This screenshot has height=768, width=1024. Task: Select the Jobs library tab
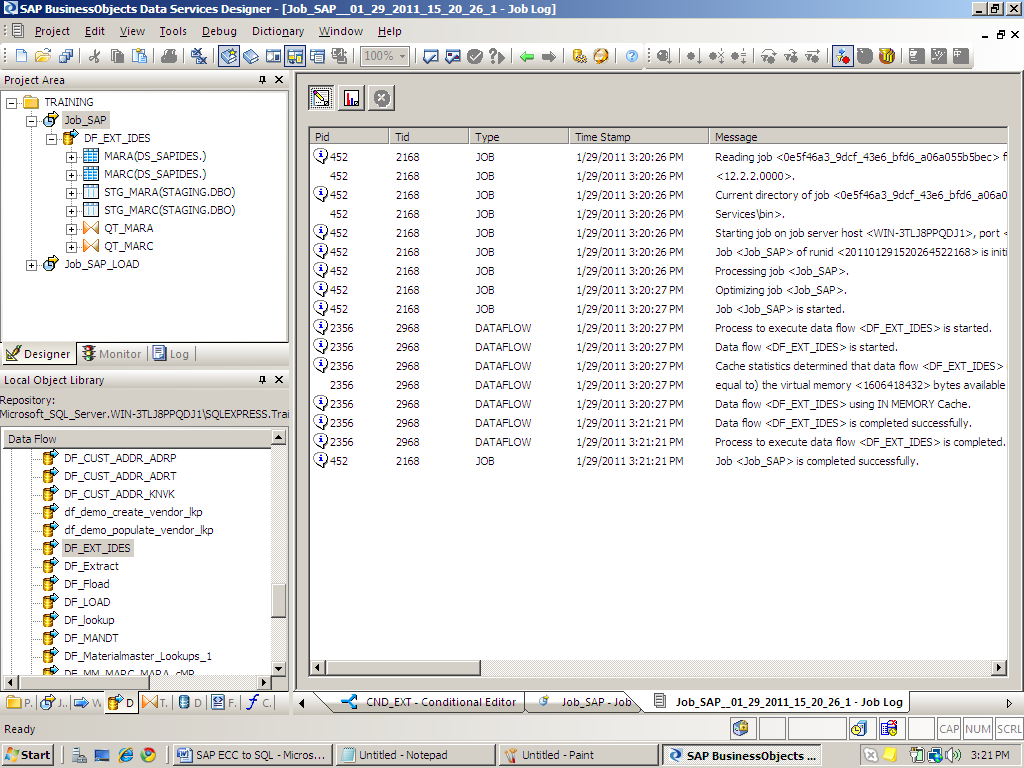click(53, 703)
